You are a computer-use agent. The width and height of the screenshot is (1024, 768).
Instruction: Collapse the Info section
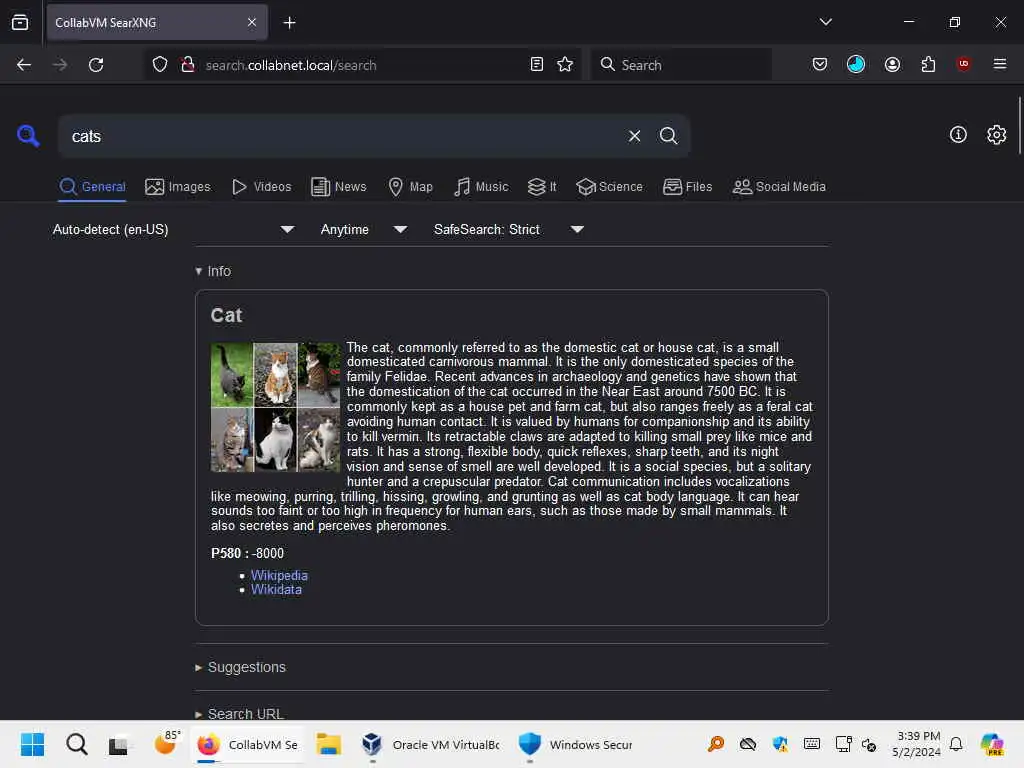(213, 271)
